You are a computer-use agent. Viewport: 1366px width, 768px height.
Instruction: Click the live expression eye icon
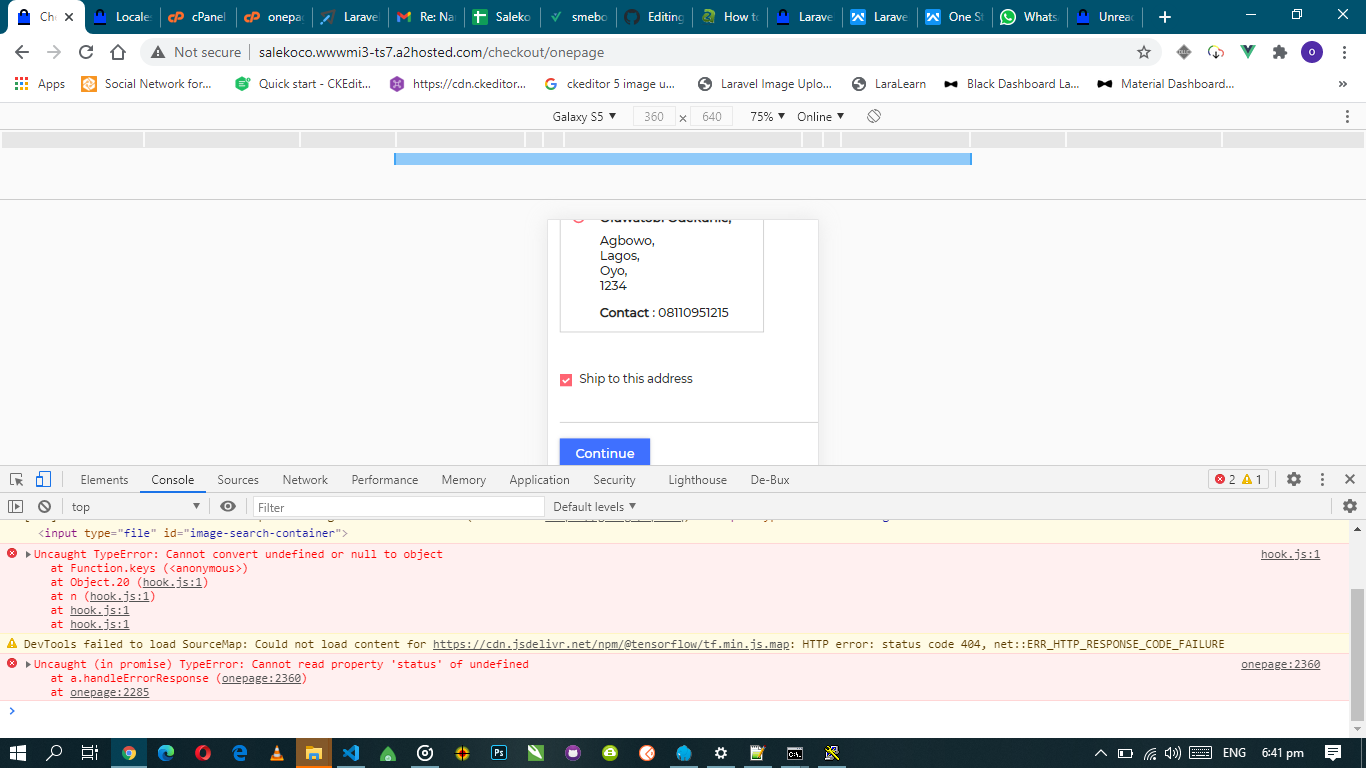point(228,507)
